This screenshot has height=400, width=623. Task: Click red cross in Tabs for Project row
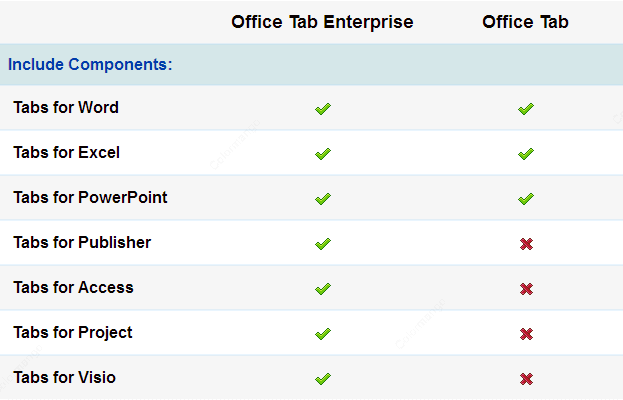(x=526, y=334)
